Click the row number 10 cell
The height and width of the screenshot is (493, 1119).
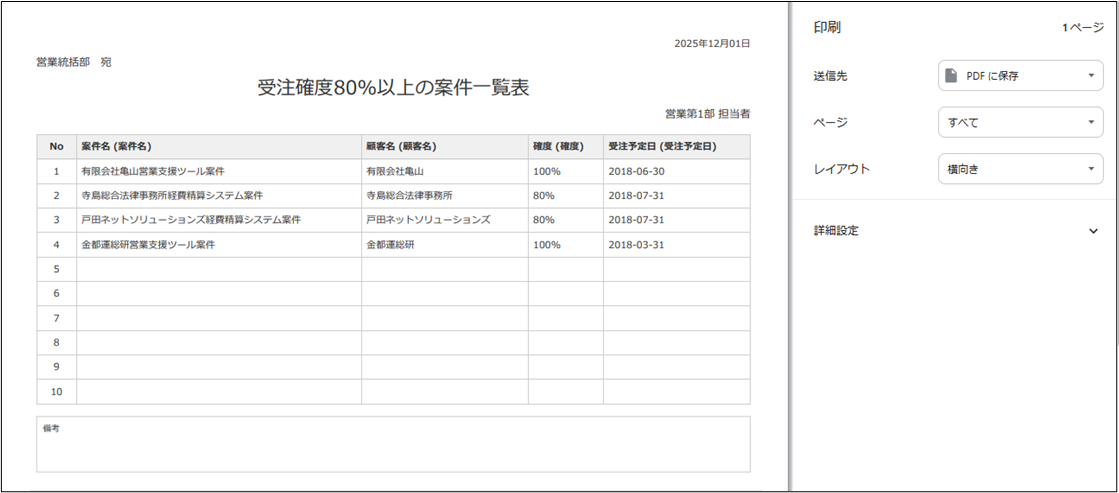click(56, 391)
